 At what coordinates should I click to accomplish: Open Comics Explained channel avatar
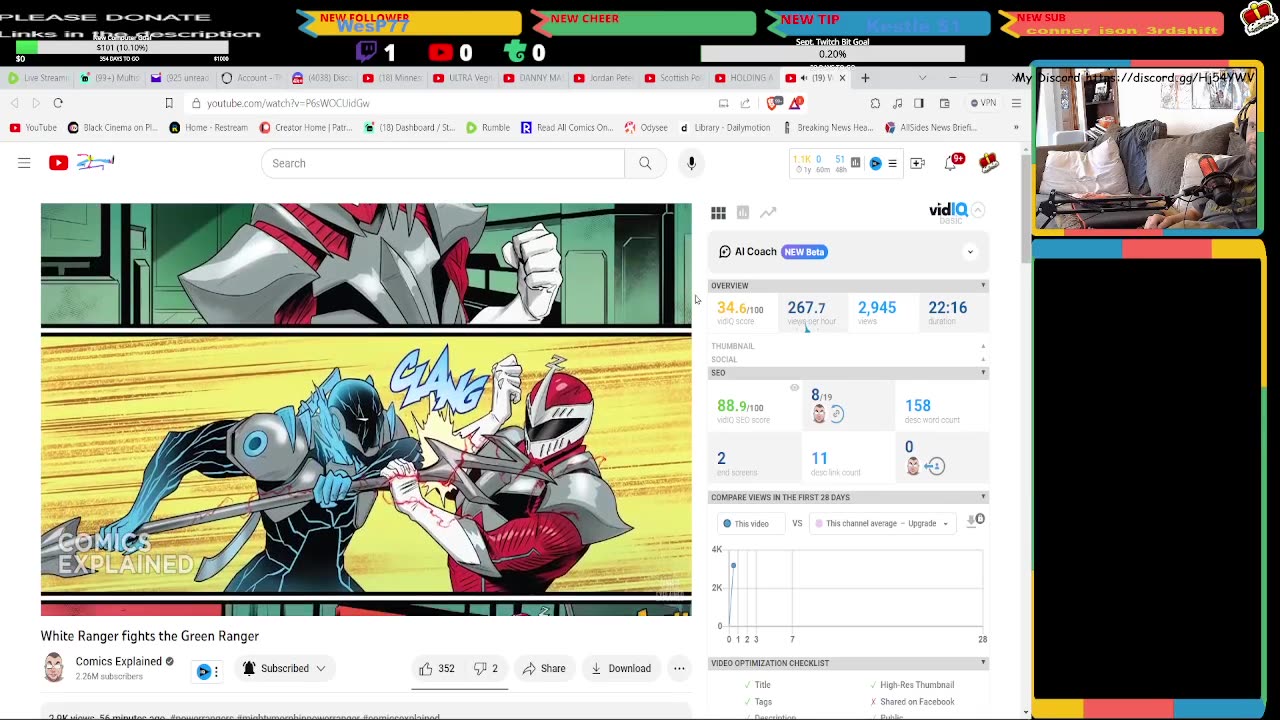tap(54, 668)
